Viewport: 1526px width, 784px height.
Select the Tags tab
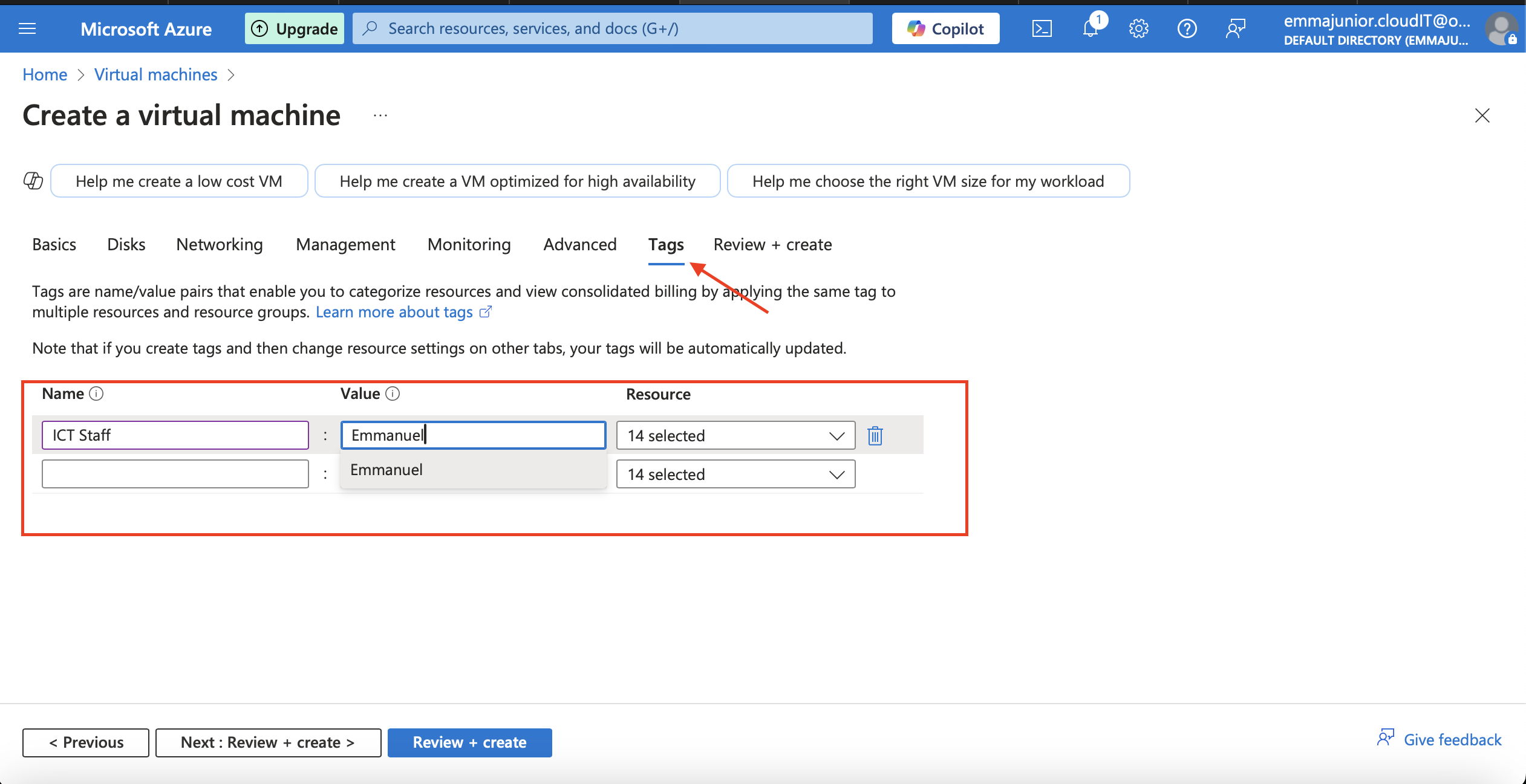point(666,244)
